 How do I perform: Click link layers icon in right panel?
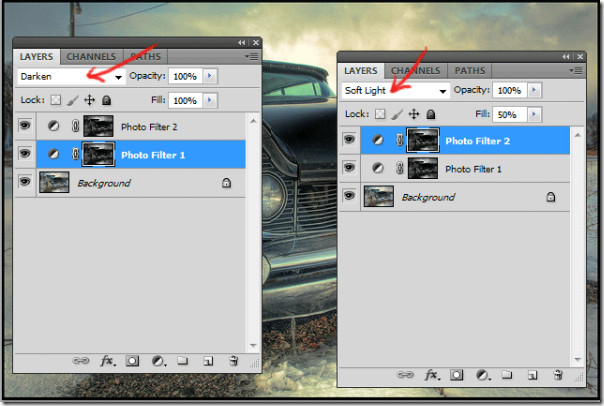pos(405,374)
